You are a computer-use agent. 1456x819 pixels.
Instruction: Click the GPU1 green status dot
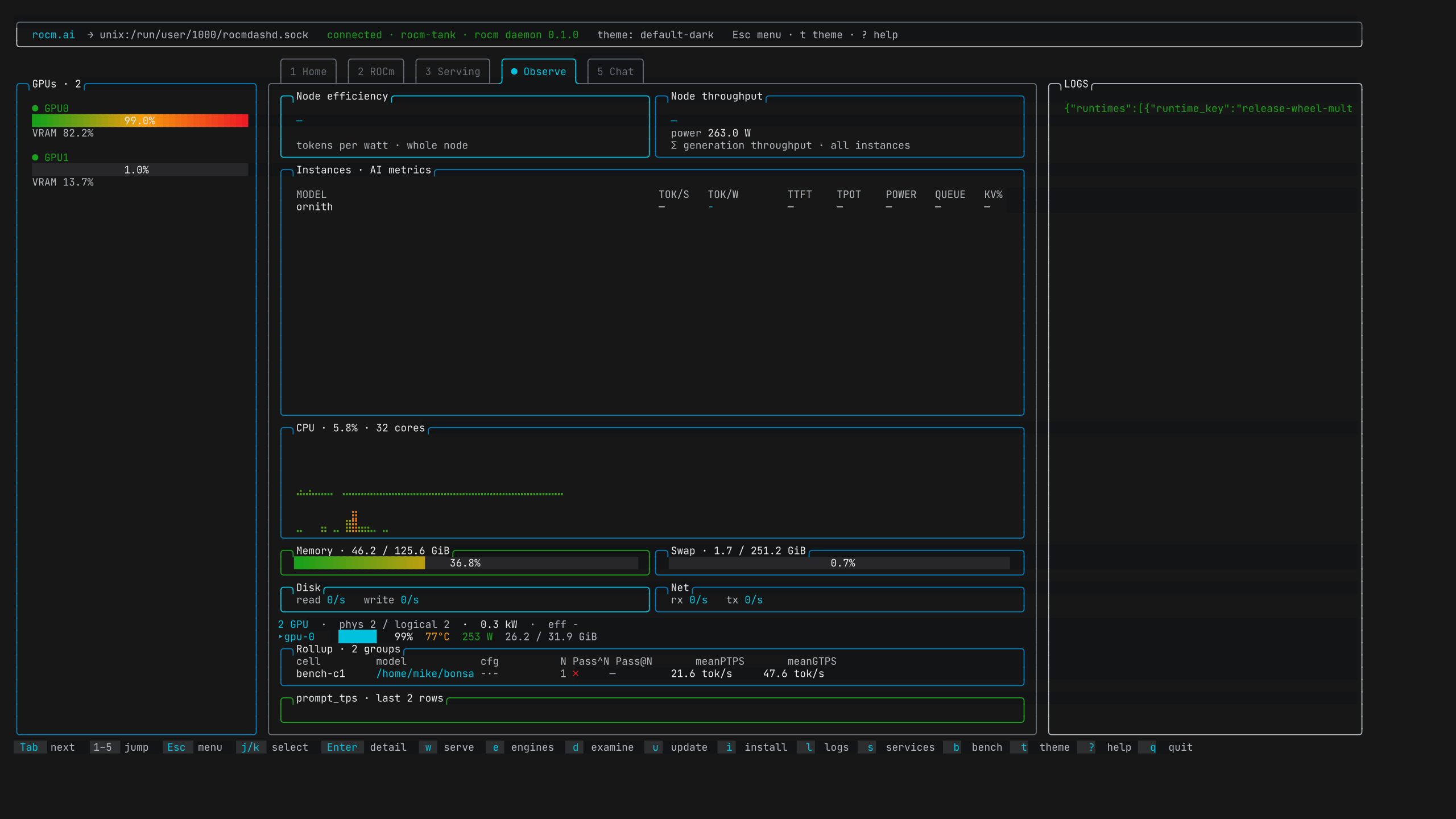click(35, 158)
